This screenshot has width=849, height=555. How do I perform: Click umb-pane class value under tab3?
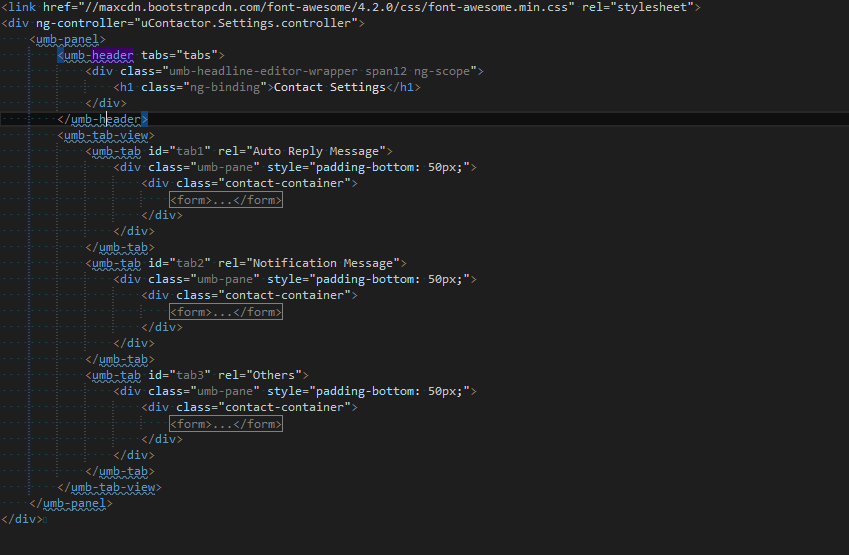(225, 391)
